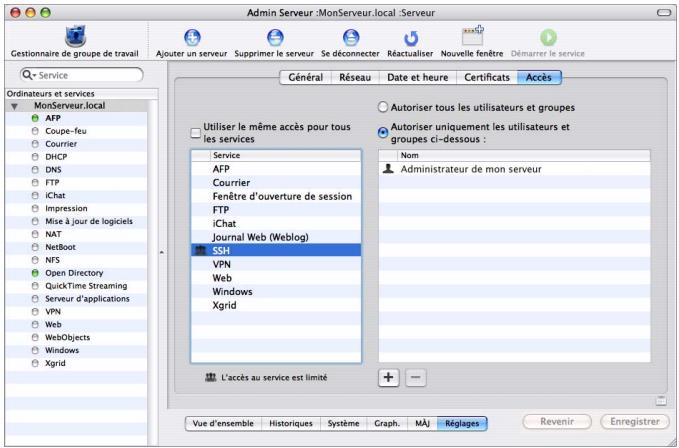Select Courrier in the access Service list
The width and height of the screenshot is (679, 448).
point(276,183)
